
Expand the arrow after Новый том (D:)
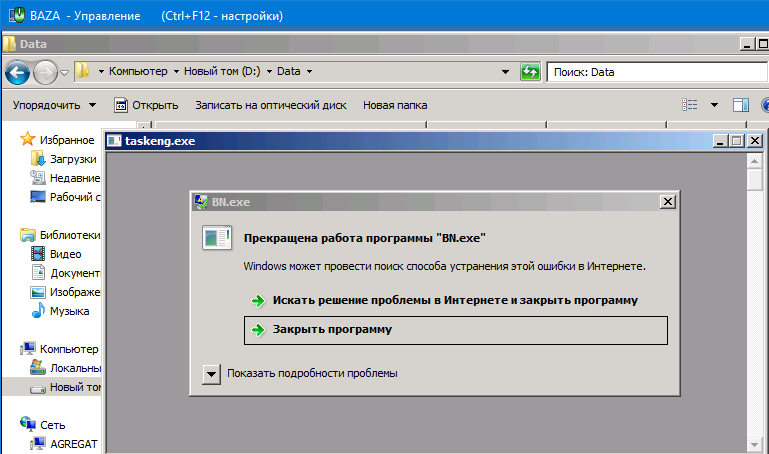click(x=269, y=72)
